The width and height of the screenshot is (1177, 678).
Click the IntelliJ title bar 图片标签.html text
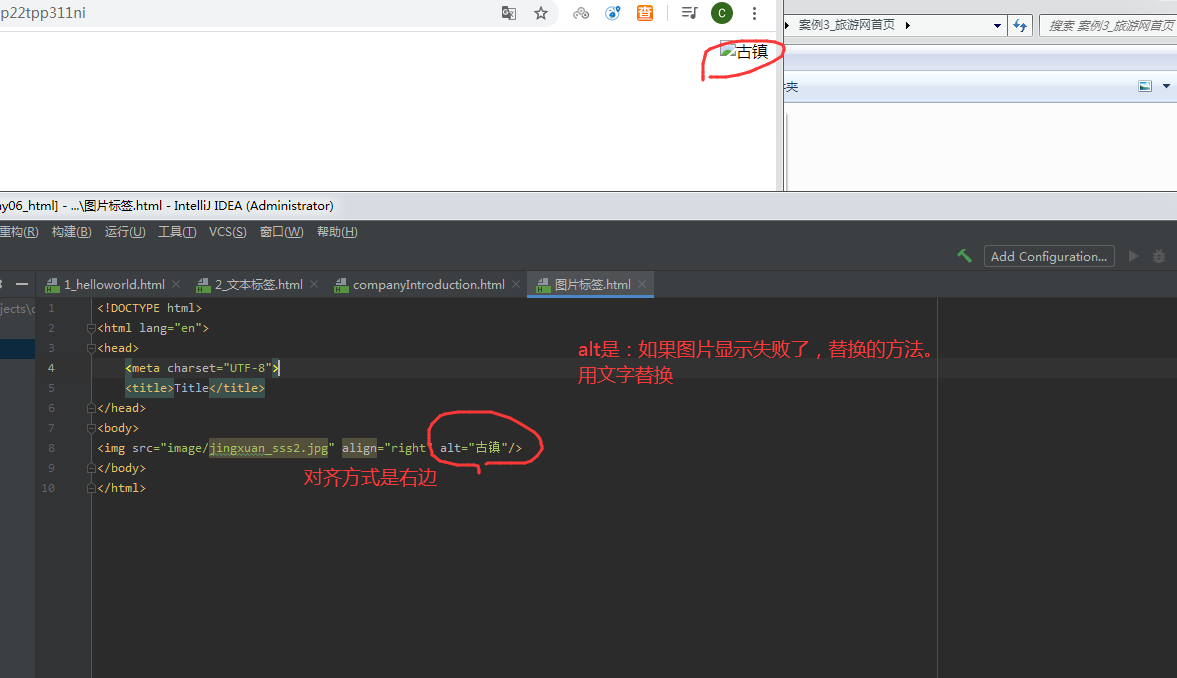123,206
